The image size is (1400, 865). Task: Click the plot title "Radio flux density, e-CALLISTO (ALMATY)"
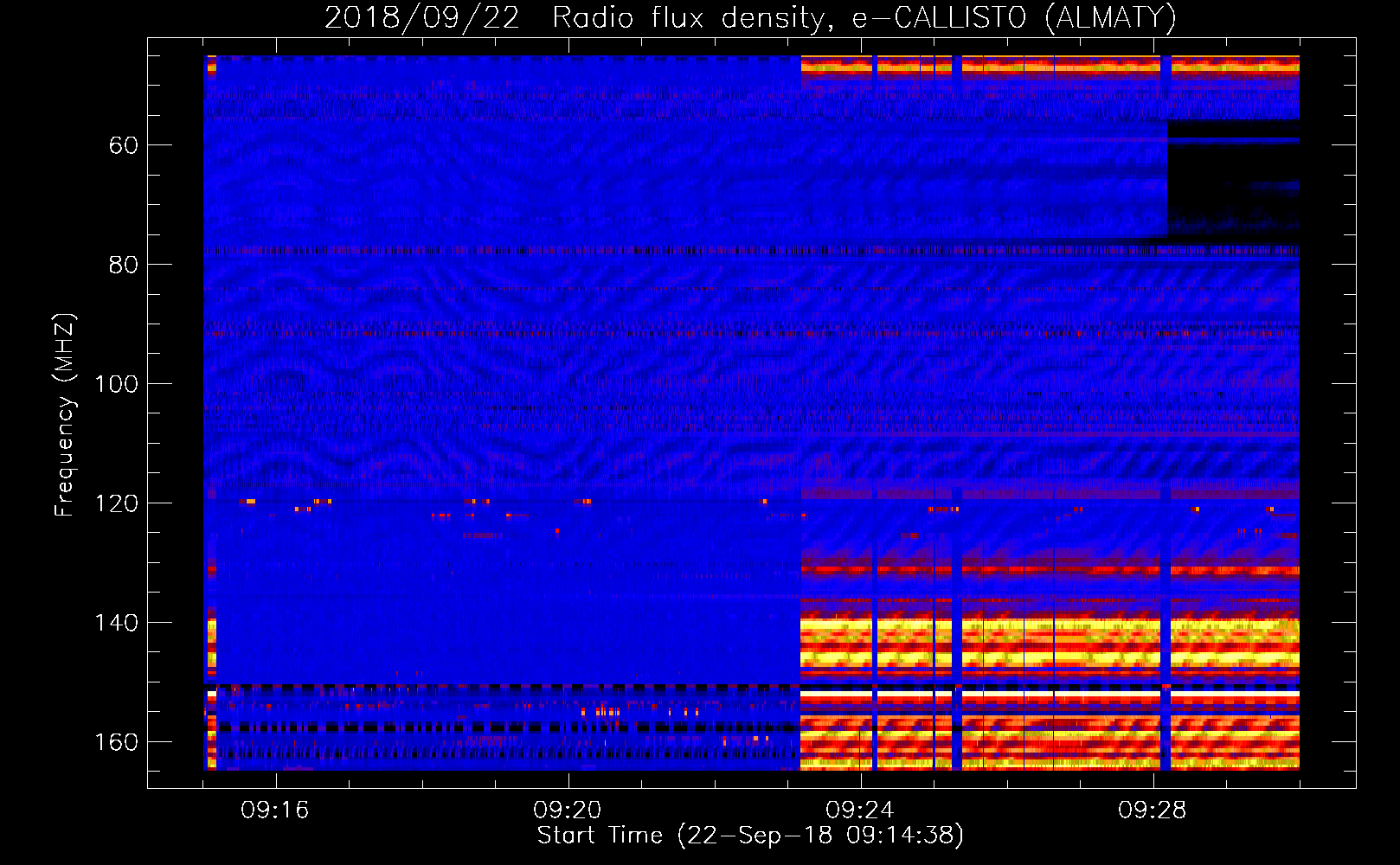(864, 18)
